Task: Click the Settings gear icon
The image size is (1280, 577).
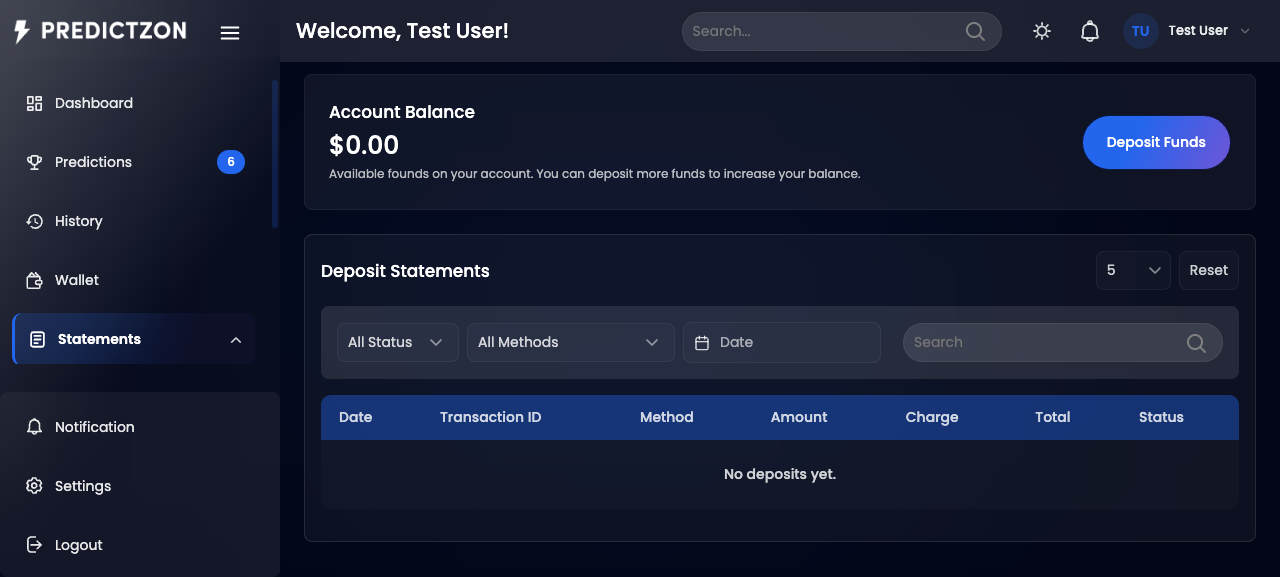Action: pos(34,486)
